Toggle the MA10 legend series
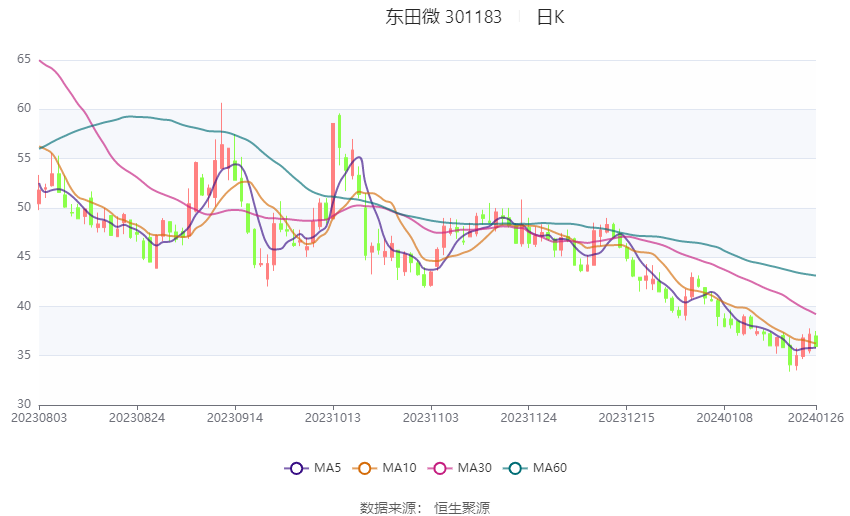The image size is (850, 516). (384, 468)
